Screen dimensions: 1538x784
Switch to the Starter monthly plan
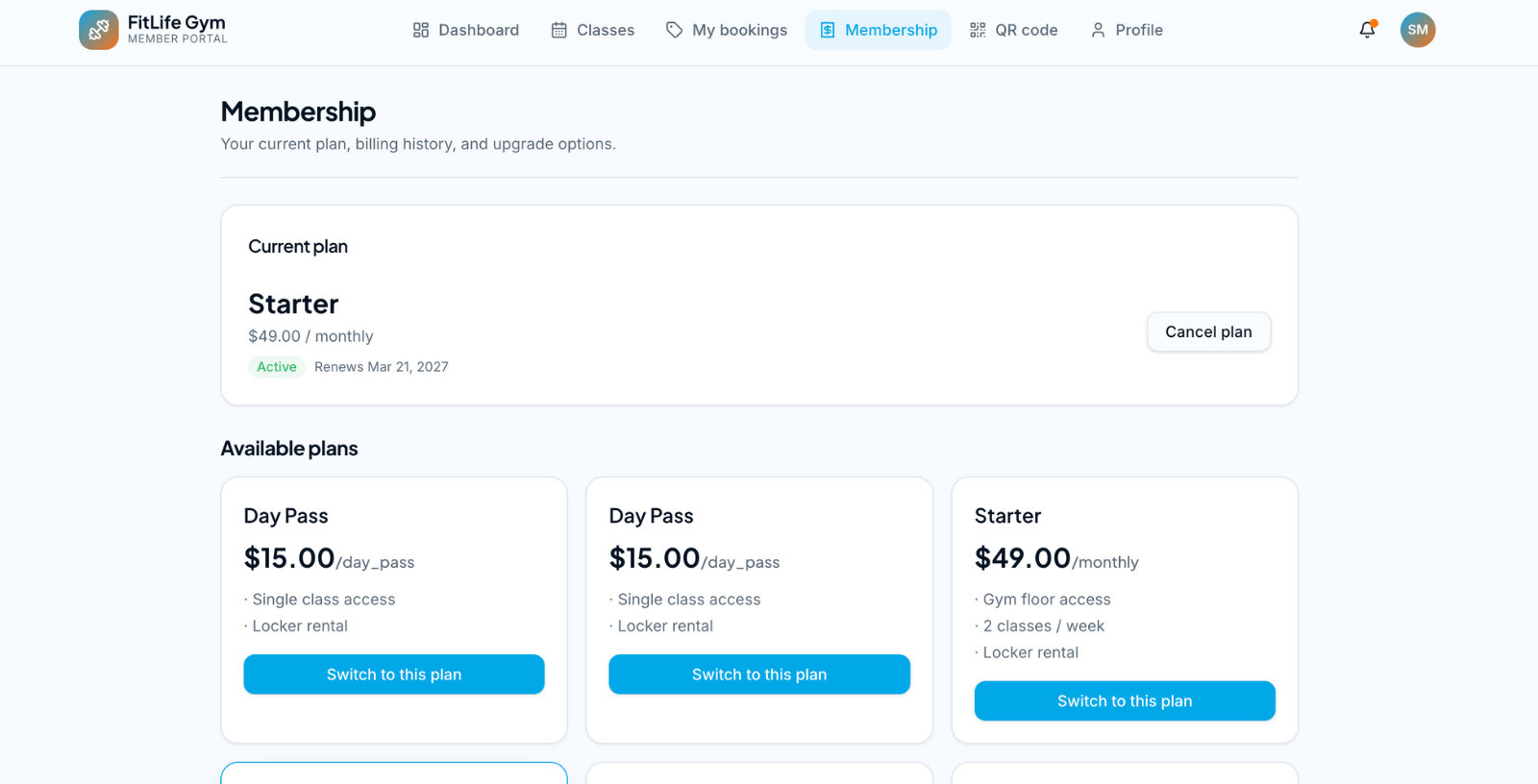pyautogui.click(x=1124, y=700)
